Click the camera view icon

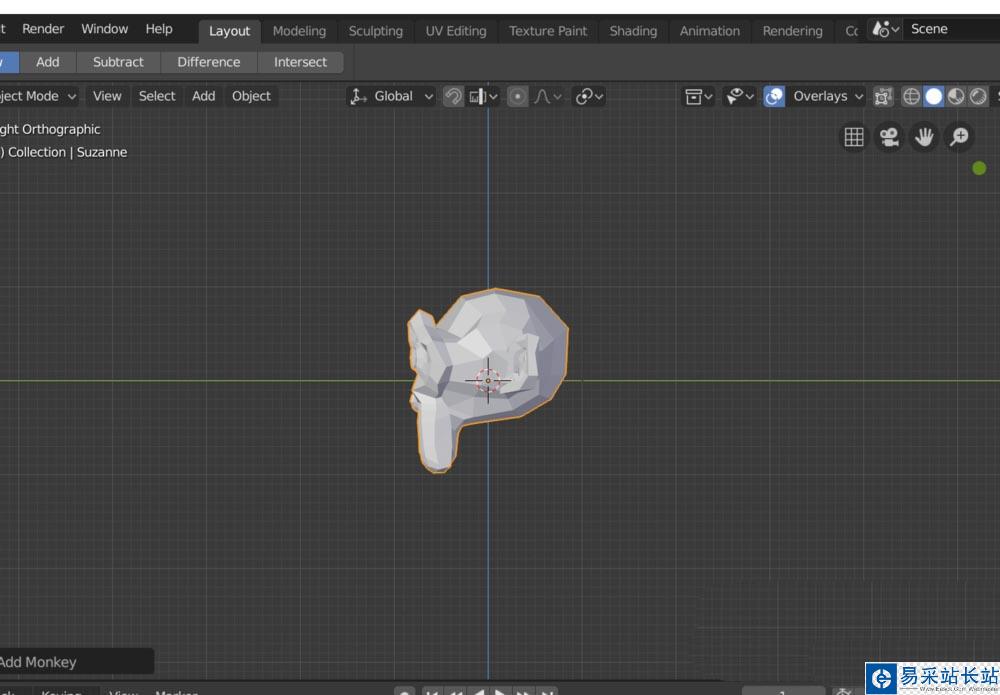888,137
